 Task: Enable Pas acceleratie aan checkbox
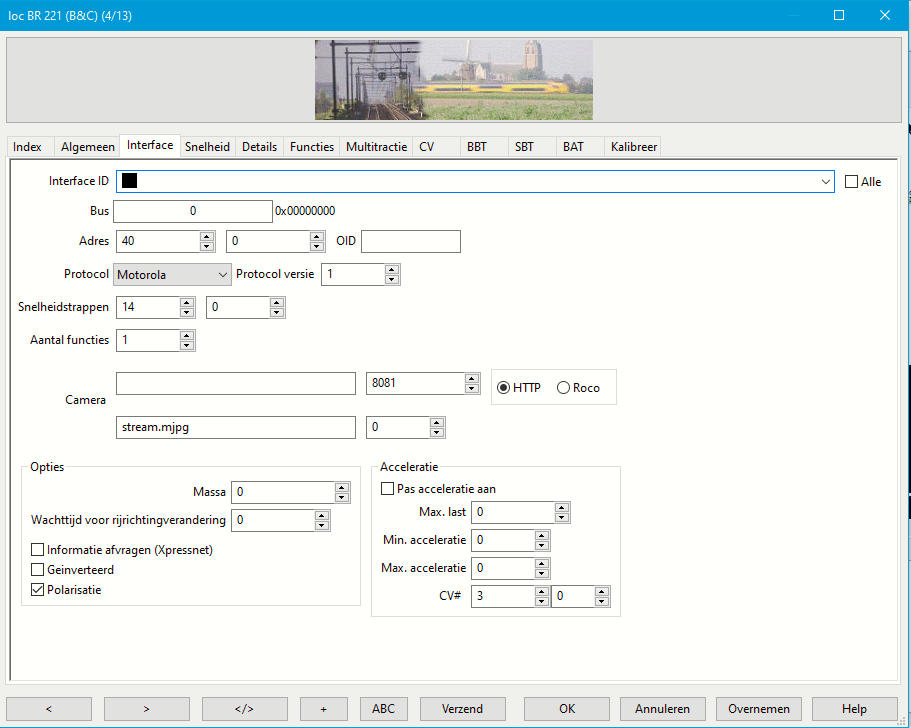[x=388, y=489]
